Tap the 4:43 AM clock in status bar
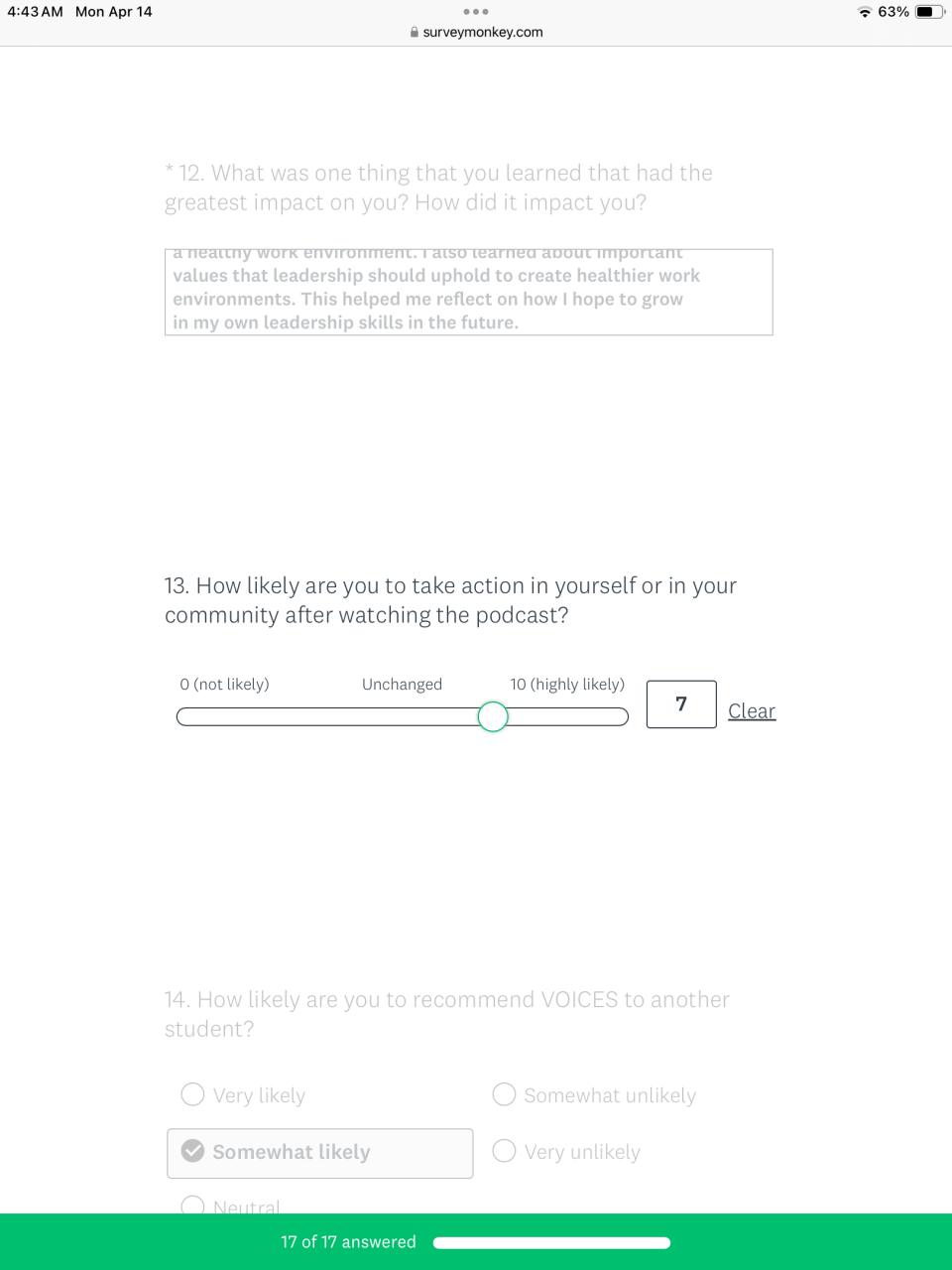 pyautogui.click(x=36, y=12)
